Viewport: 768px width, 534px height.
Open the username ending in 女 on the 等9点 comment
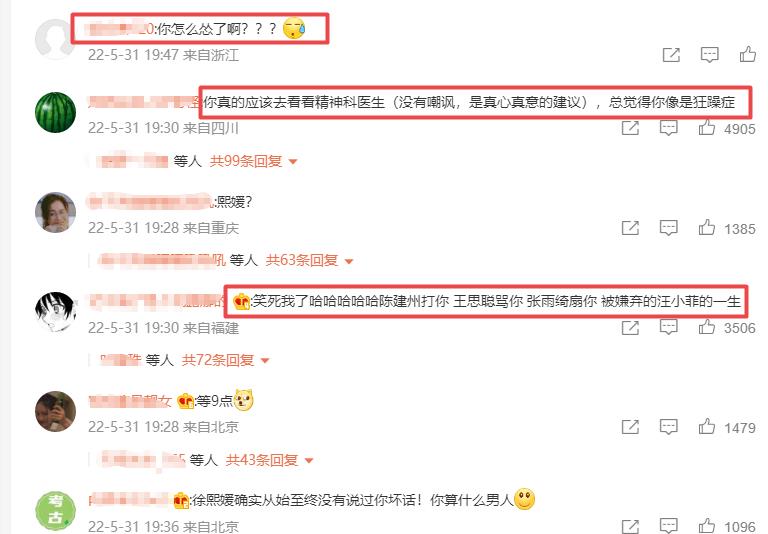[130, 401]
